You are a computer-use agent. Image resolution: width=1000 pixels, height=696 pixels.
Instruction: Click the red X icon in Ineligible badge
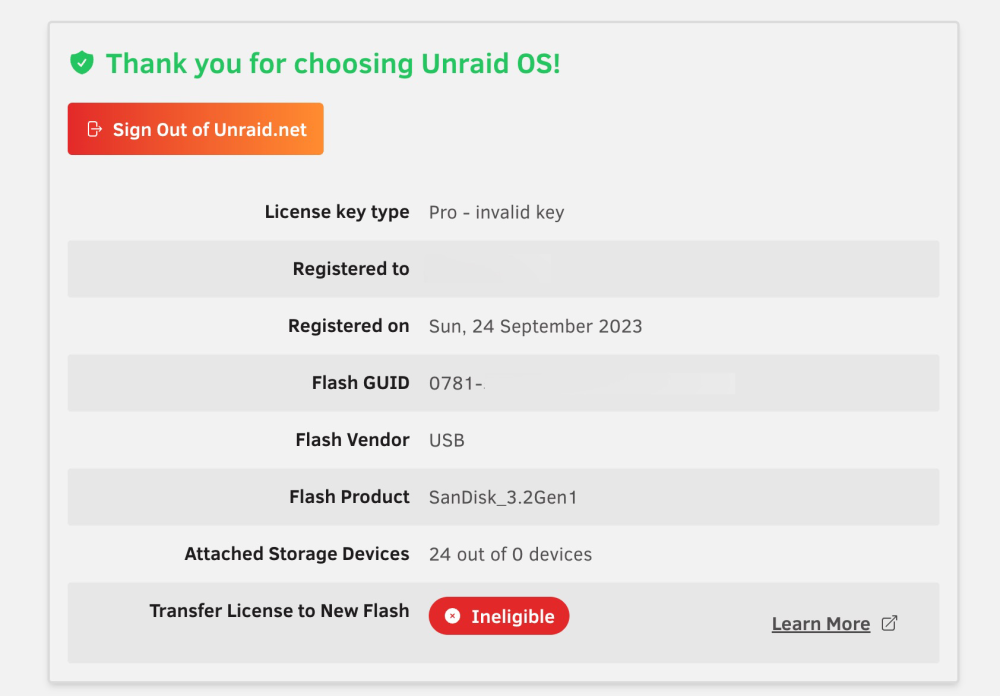pos(453,616)
